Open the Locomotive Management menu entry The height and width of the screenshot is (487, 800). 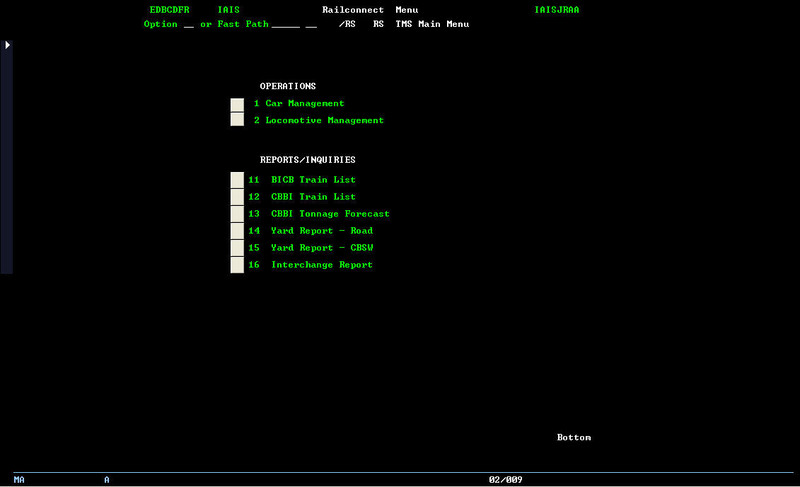(324, 120)
